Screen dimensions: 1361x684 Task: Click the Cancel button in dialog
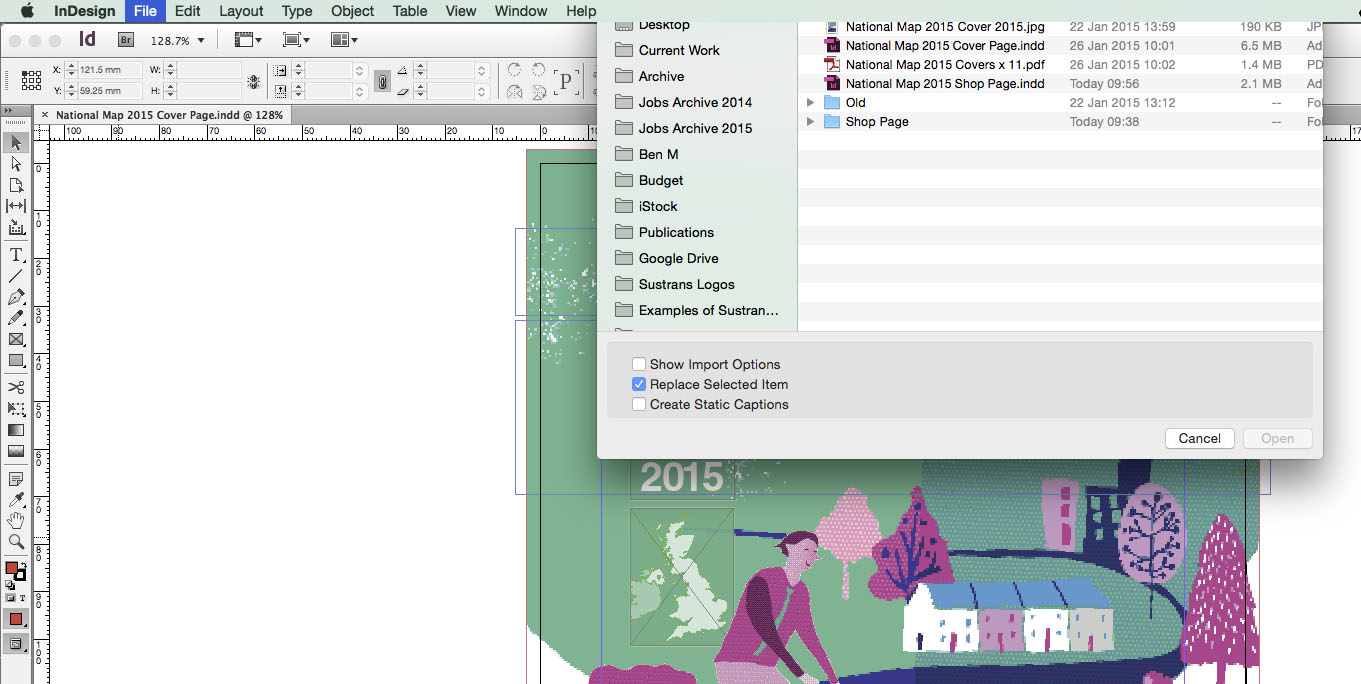(1199, 438)
